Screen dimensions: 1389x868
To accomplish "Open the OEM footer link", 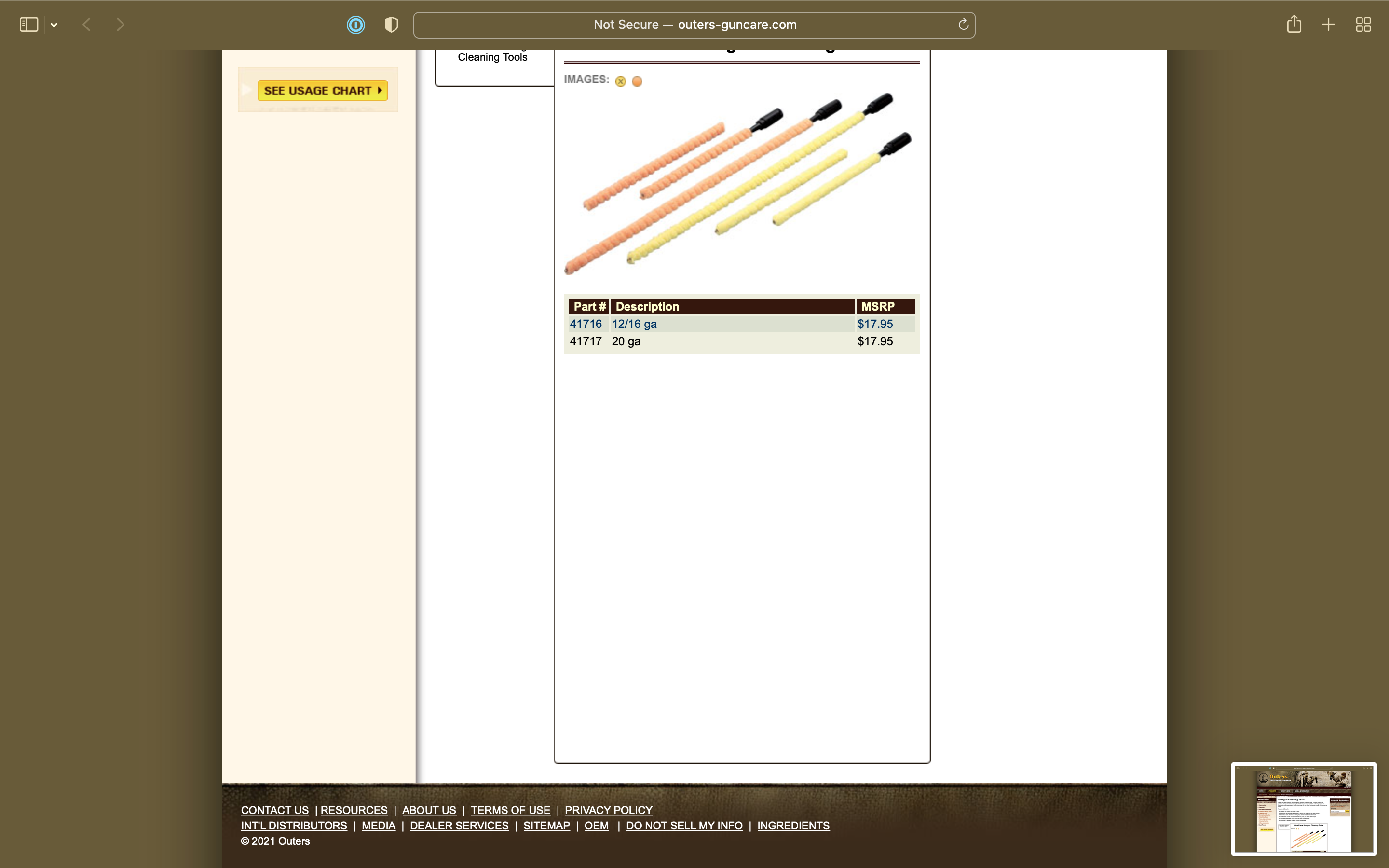I will 596,826.
